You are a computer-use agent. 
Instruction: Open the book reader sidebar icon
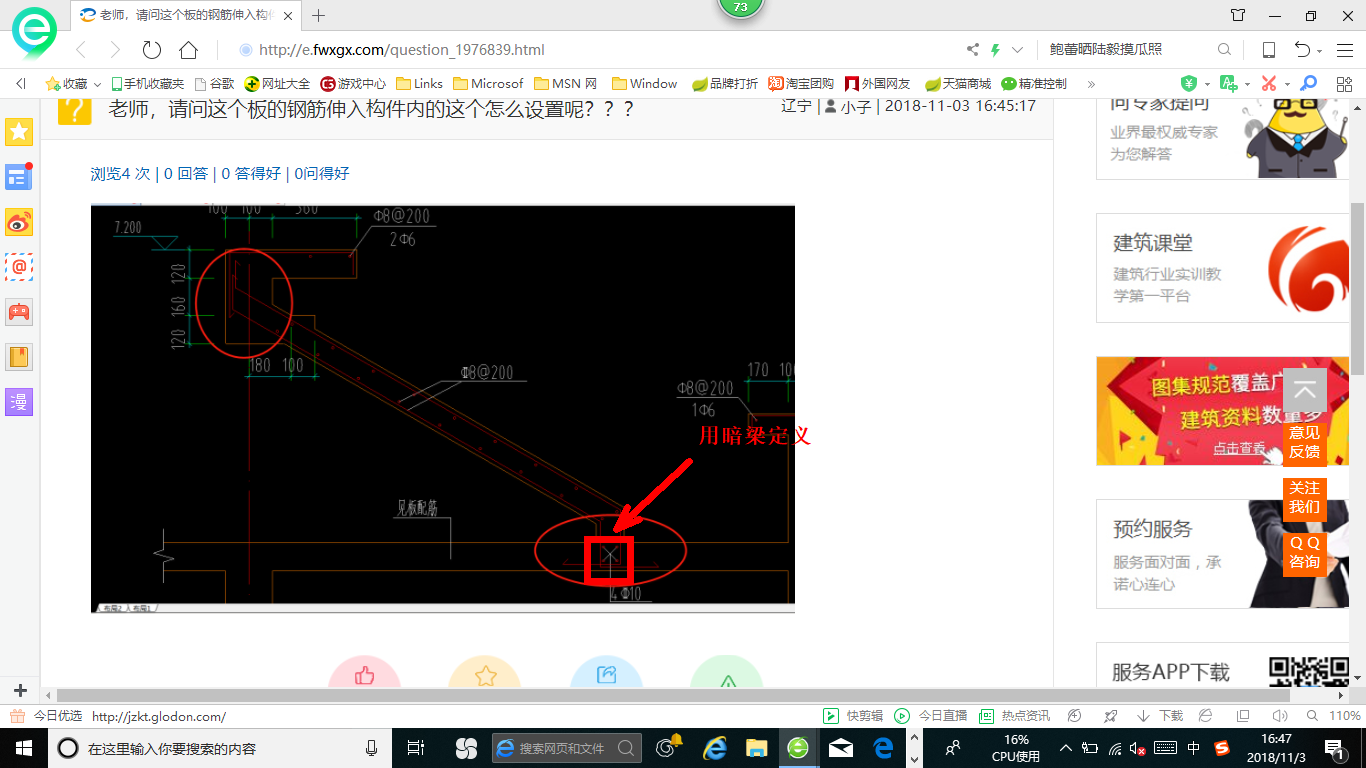pos(19,357)
